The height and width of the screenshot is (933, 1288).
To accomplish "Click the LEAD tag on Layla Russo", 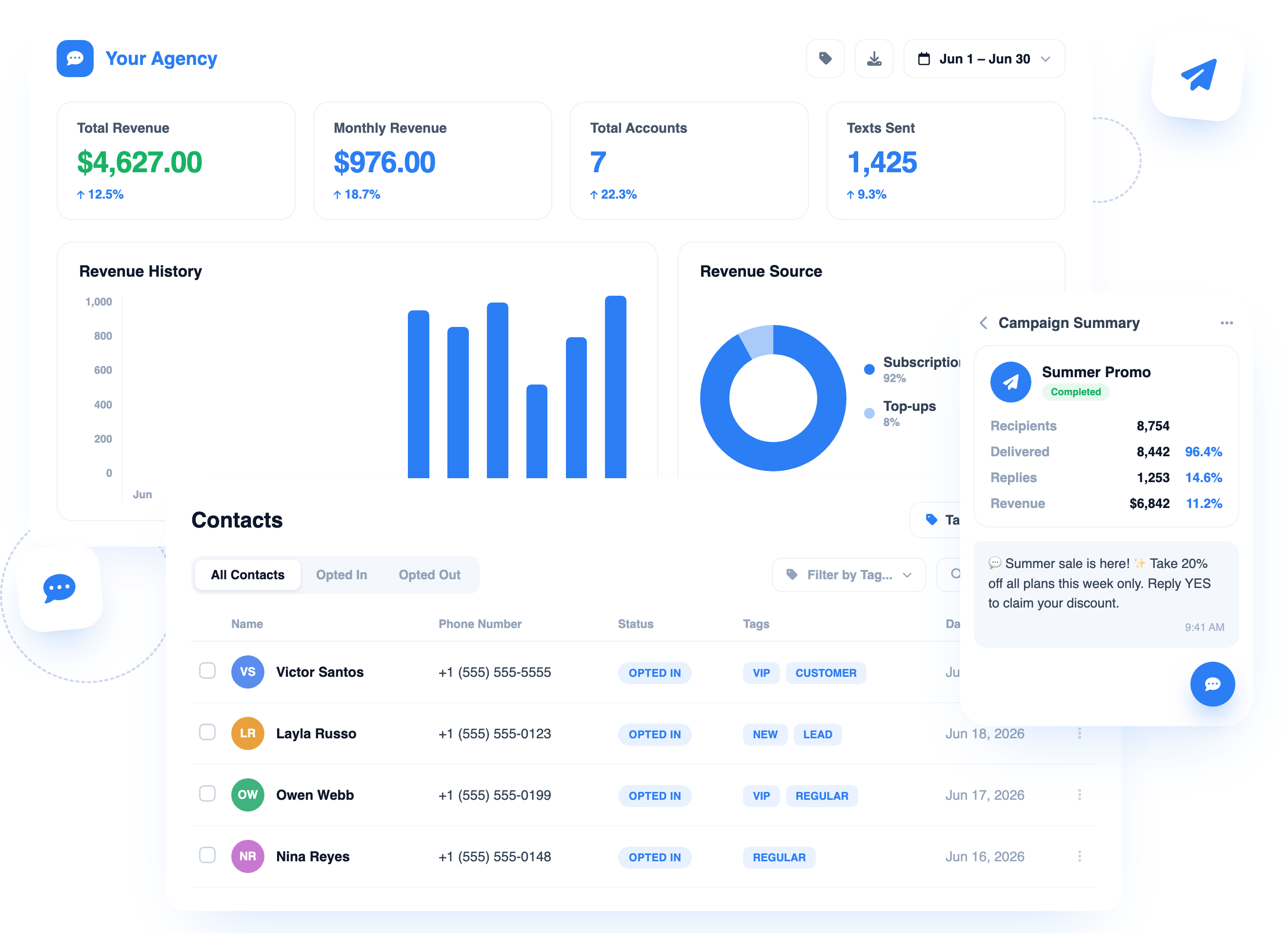I will click(x=817, y=734).
